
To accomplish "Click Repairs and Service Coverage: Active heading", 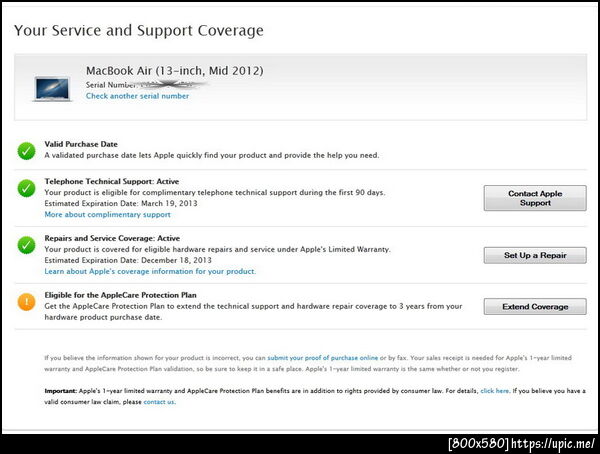I will [x=112, y=238].
